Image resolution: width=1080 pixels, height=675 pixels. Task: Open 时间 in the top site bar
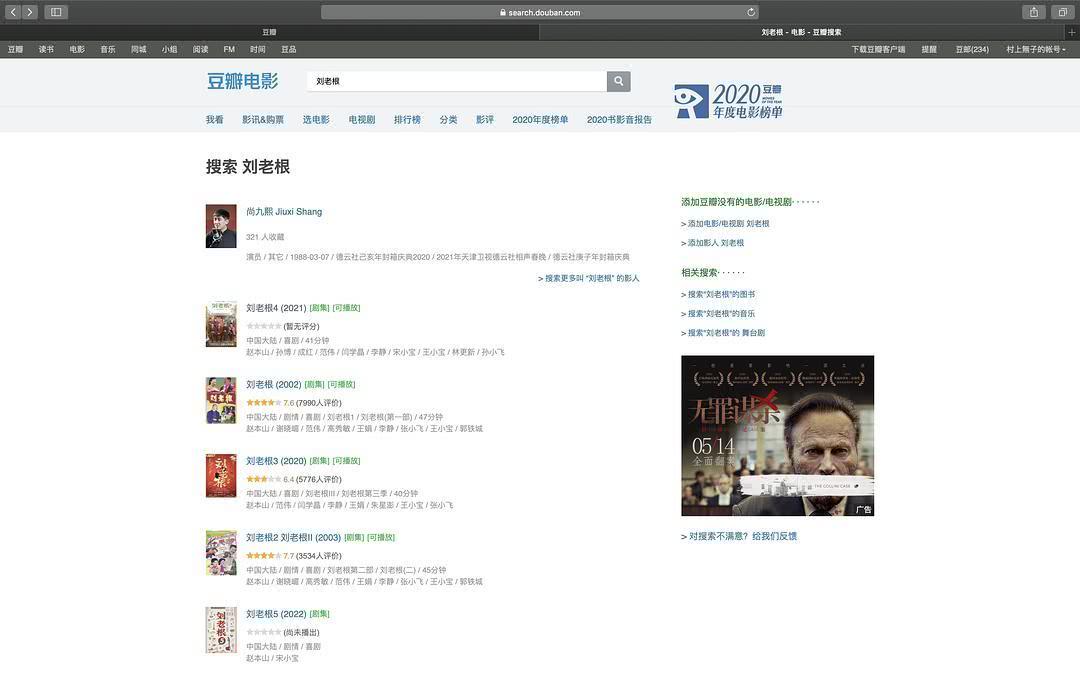(258, 49)
